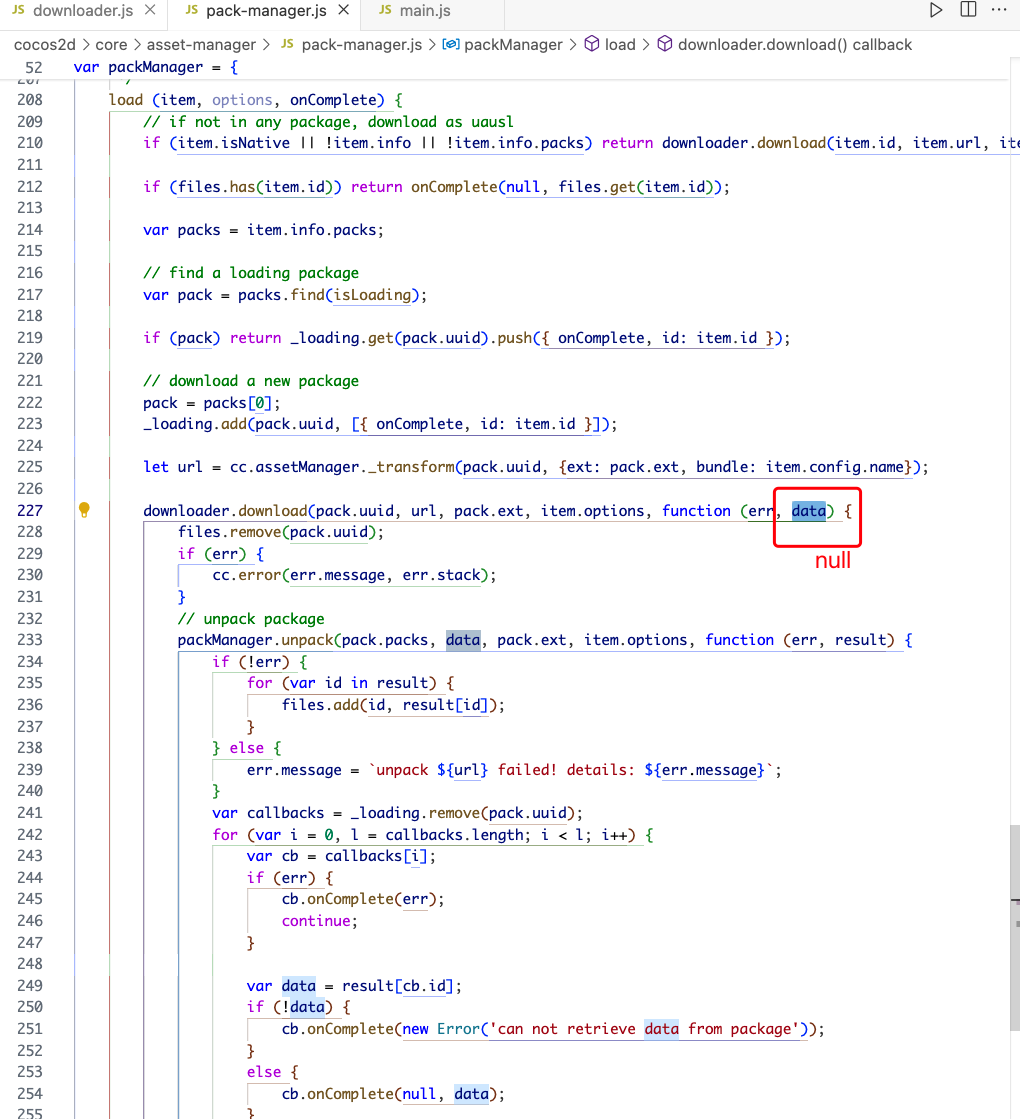Click the string 'can not retrieve data from package'

(645, 1029)
